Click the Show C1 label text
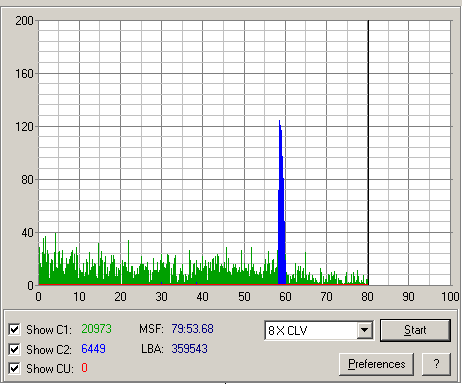Screen dimensions: 462x384 click(x=49, y=330)
